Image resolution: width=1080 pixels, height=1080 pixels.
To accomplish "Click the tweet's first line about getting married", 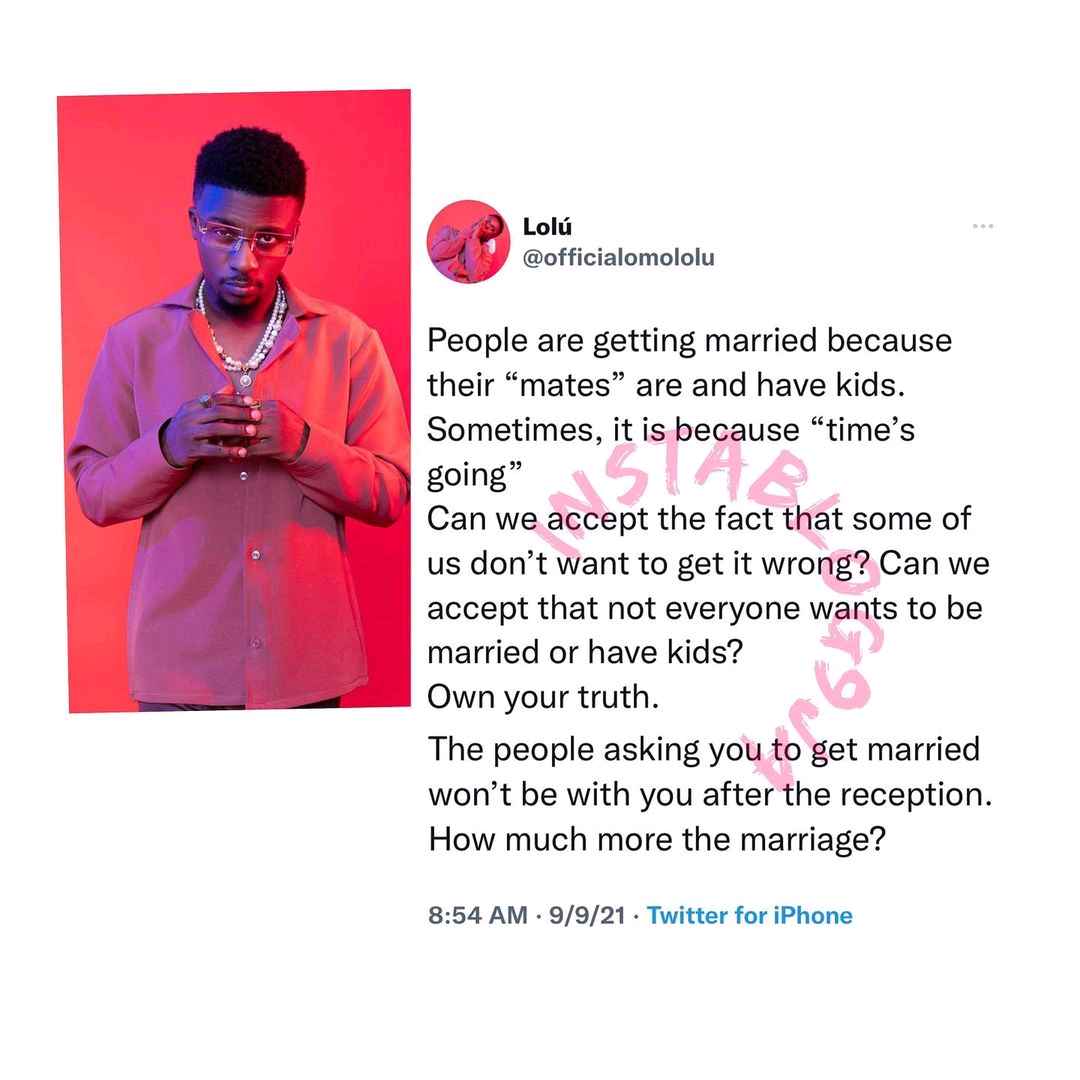I will [689, 340].
